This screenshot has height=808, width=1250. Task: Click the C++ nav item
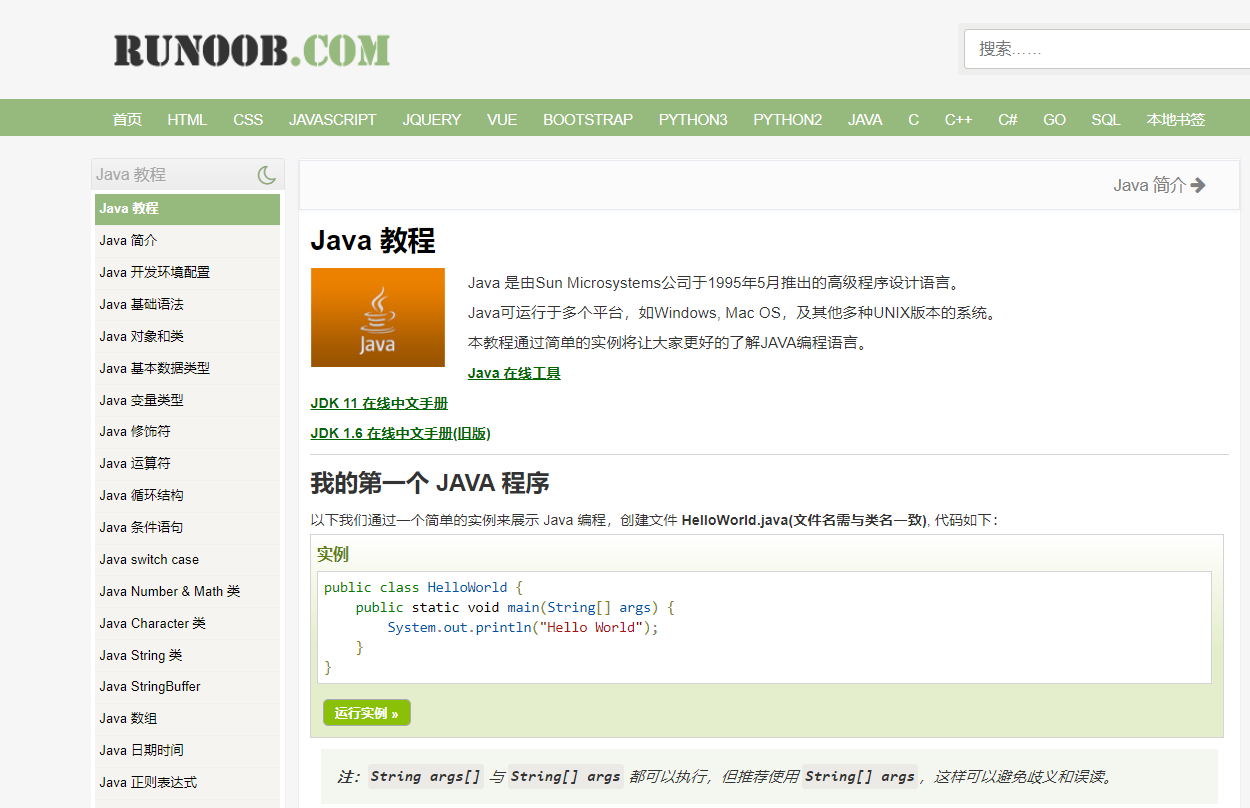tap(958, 119)
